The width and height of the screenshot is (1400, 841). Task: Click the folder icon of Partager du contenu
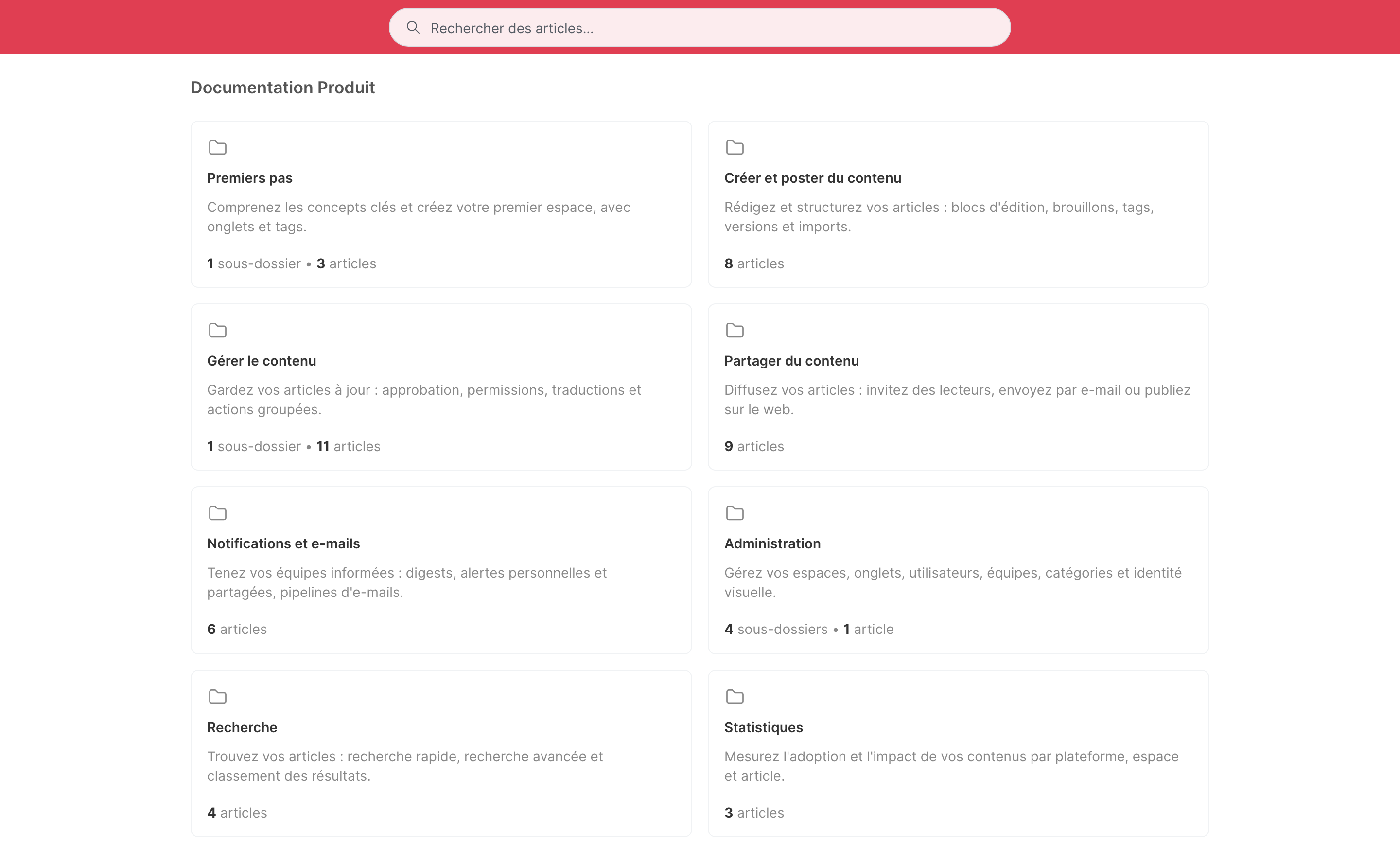point(735,331)
